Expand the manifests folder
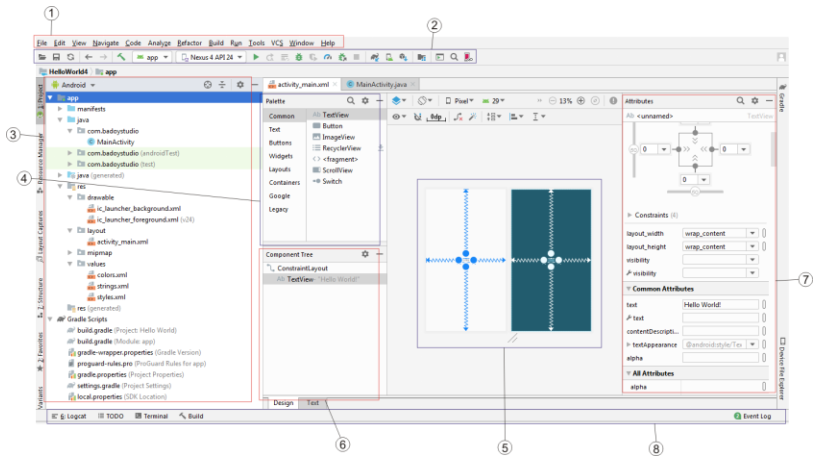 tap(60, 109)
